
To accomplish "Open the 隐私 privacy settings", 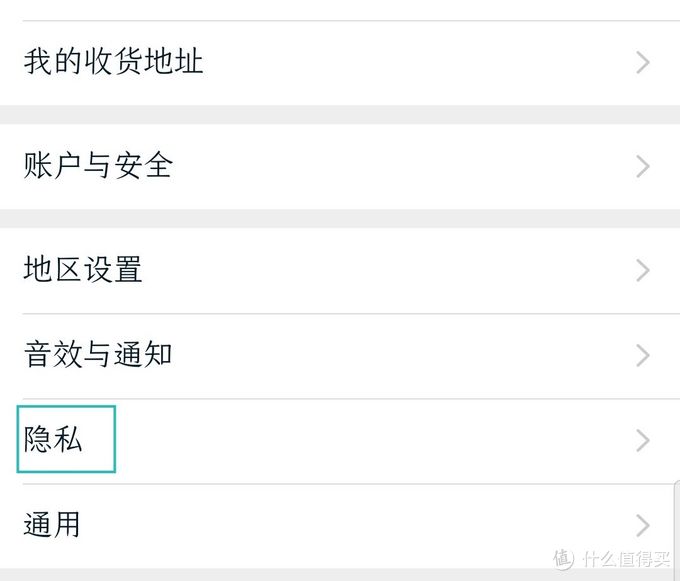I will (53, 440).
